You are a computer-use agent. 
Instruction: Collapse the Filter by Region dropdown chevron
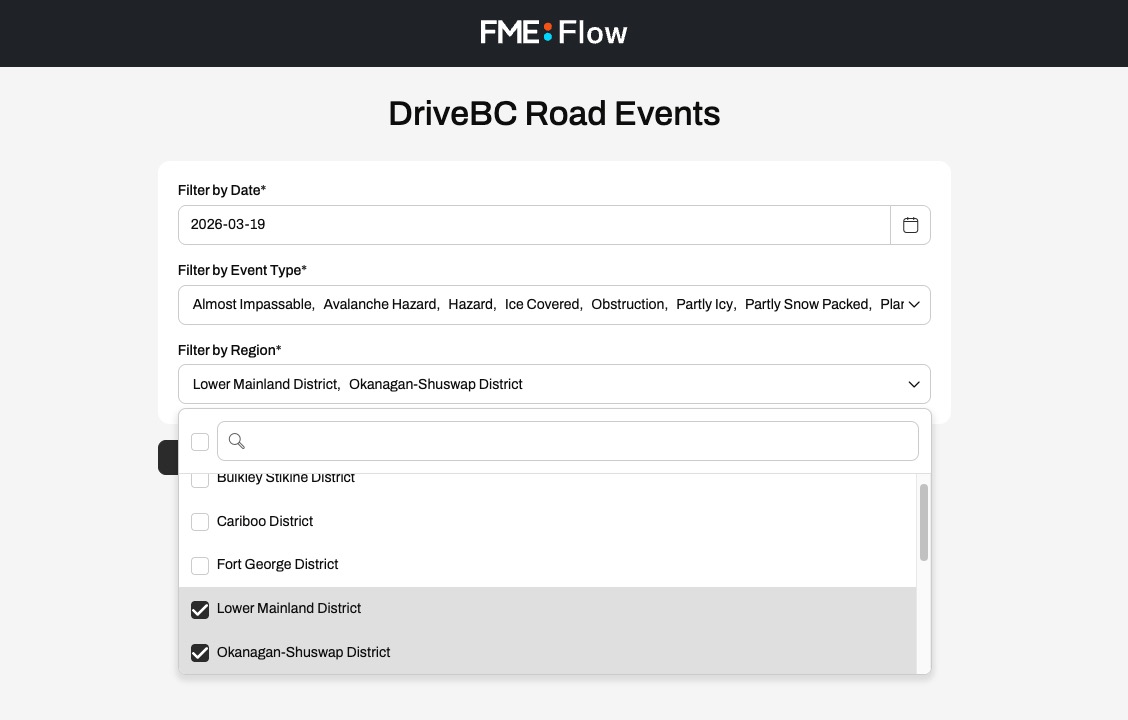coord(914,384)
